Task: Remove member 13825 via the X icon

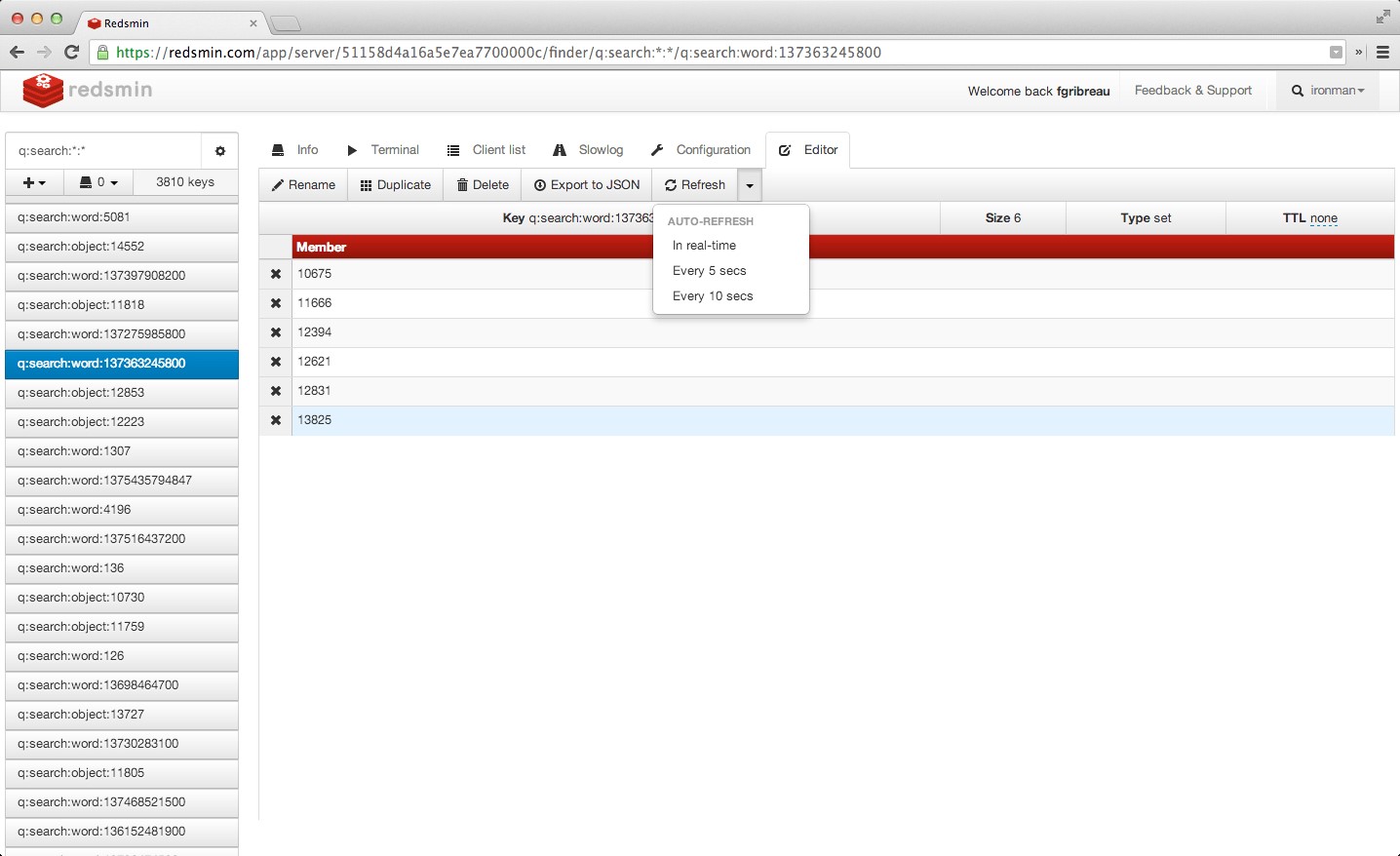Action: click(276, 420)
